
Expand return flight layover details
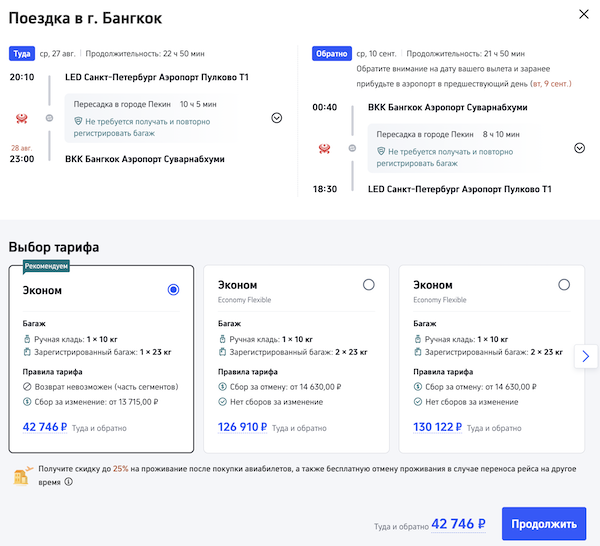point(579,148)
